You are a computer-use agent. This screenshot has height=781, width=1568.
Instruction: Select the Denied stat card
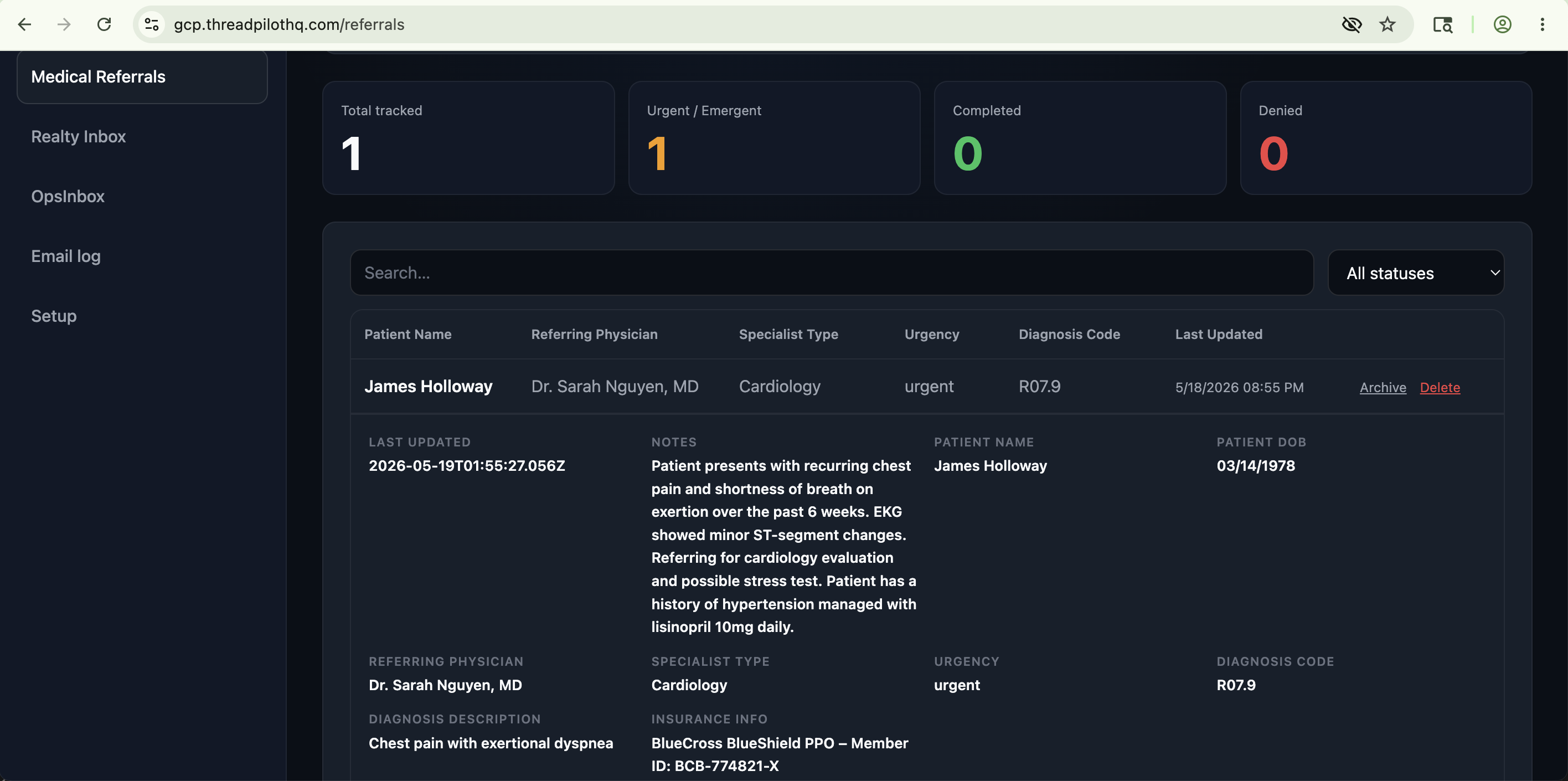1386,138
